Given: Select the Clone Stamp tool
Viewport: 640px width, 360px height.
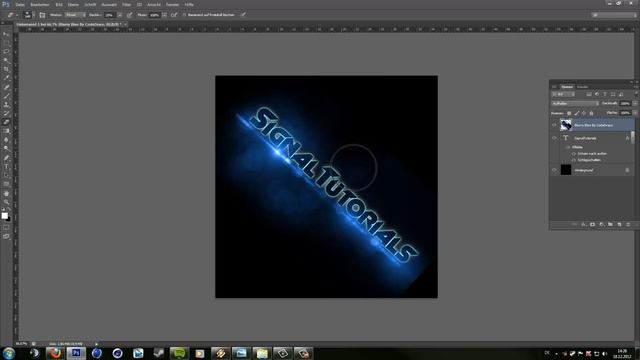Looking at the screenshot, I should (6, 104).
